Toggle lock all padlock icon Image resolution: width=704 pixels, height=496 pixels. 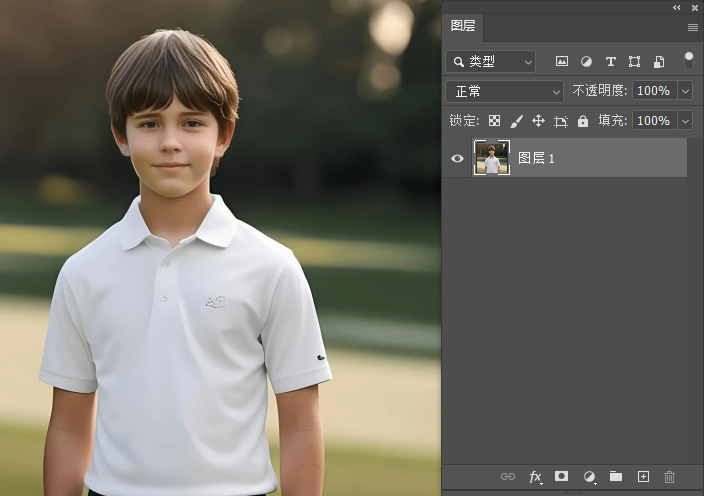coord(583,121)
